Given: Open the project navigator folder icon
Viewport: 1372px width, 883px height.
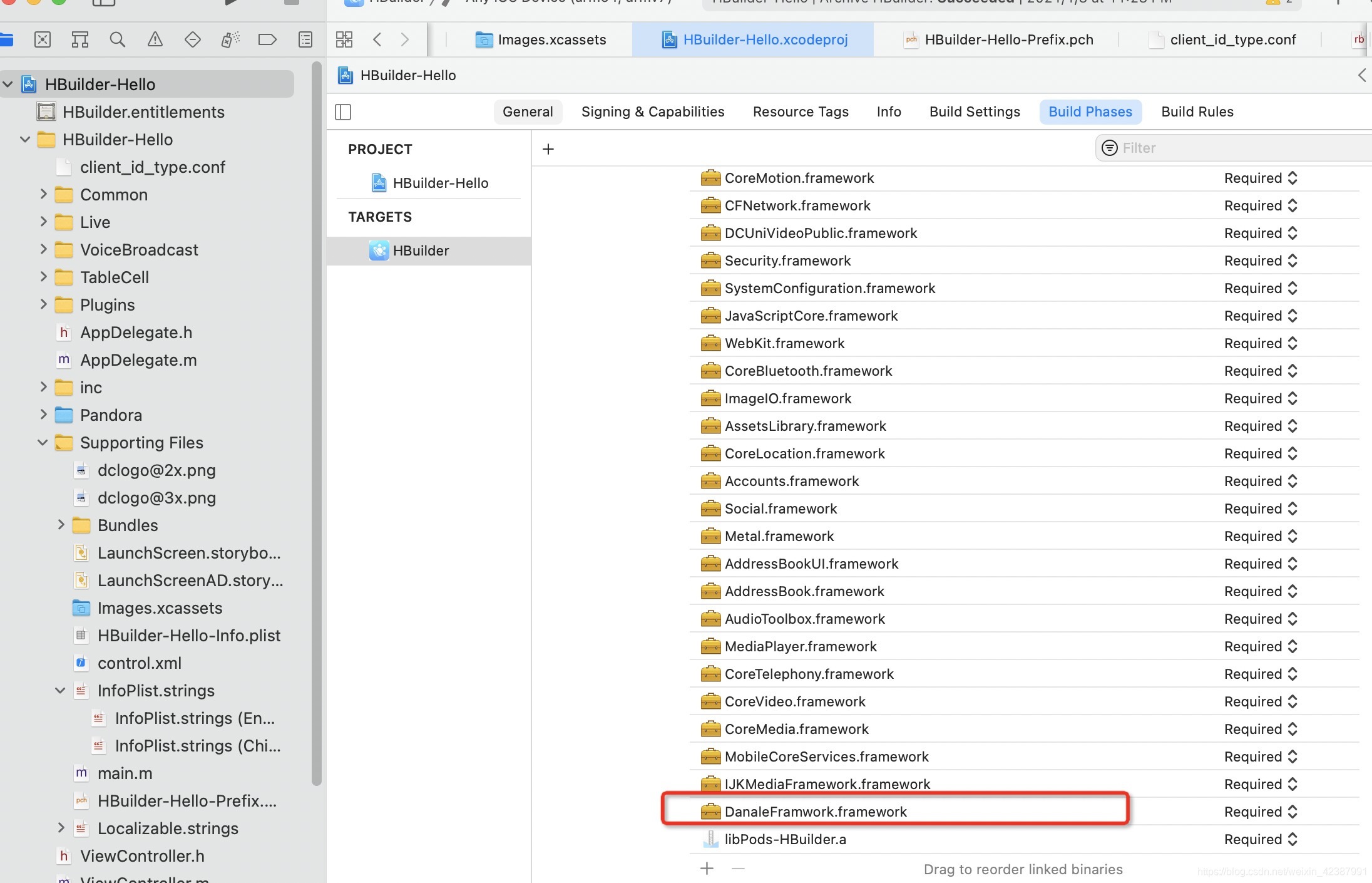Looking at the screenshot, I should tap(6, 40).
